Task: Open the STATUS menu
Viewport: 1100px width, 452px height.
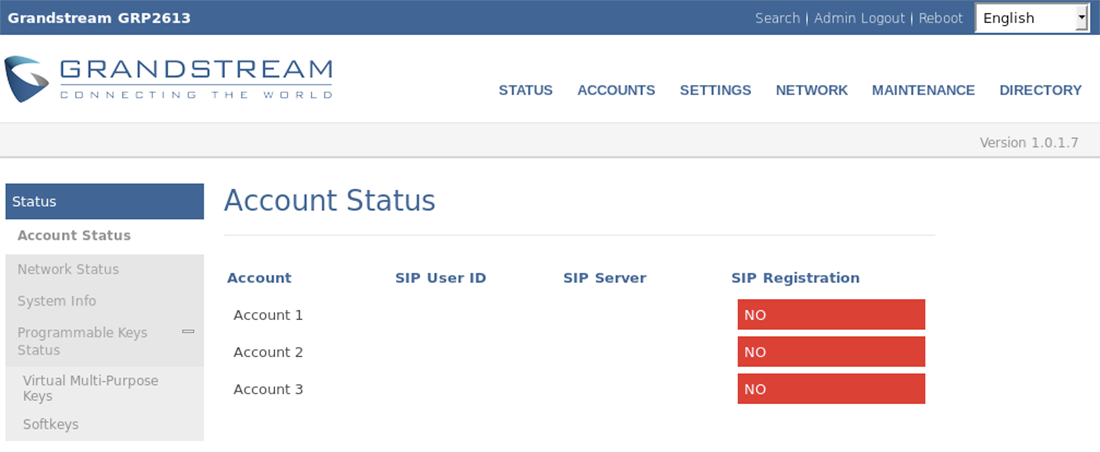Action: [525, 90]
